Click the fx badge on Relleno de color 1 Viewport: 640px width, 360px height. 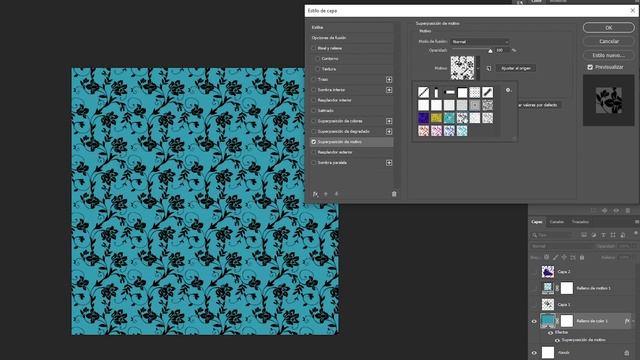point(627,321)
